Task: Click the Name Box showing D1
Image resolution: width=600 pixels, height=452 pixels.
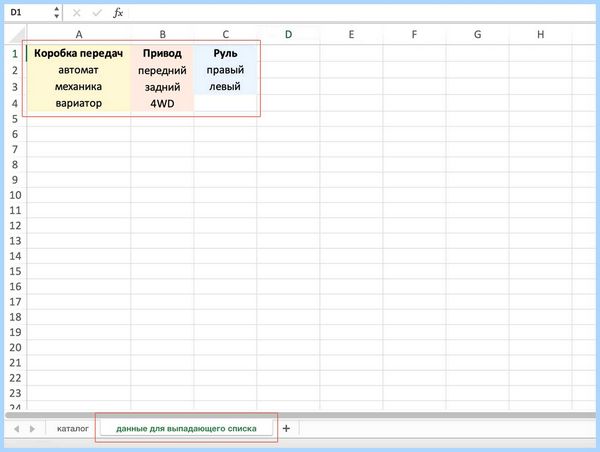Action: click(x=29, y=13)
